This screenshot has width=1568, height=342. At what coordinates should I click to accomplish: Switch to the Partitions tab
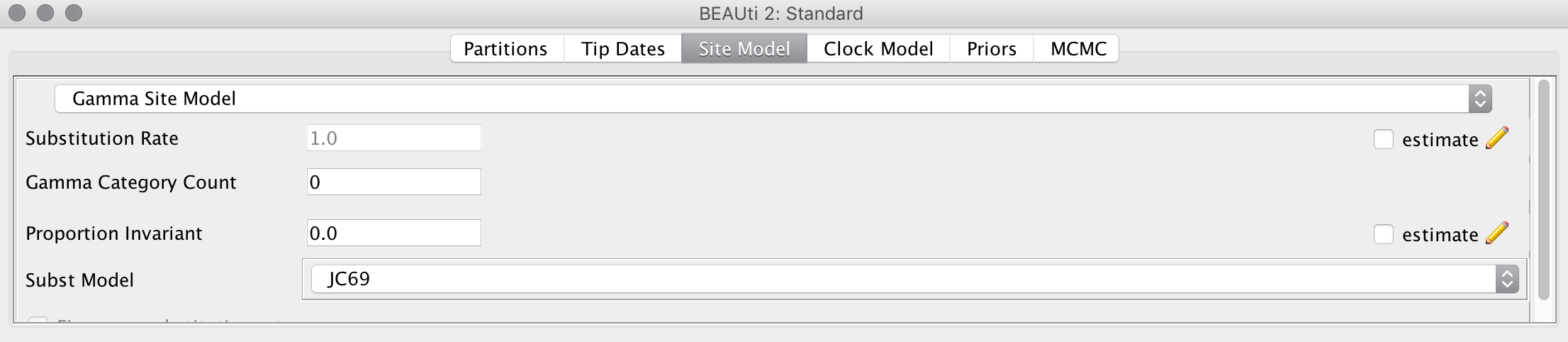pos(505,49)
